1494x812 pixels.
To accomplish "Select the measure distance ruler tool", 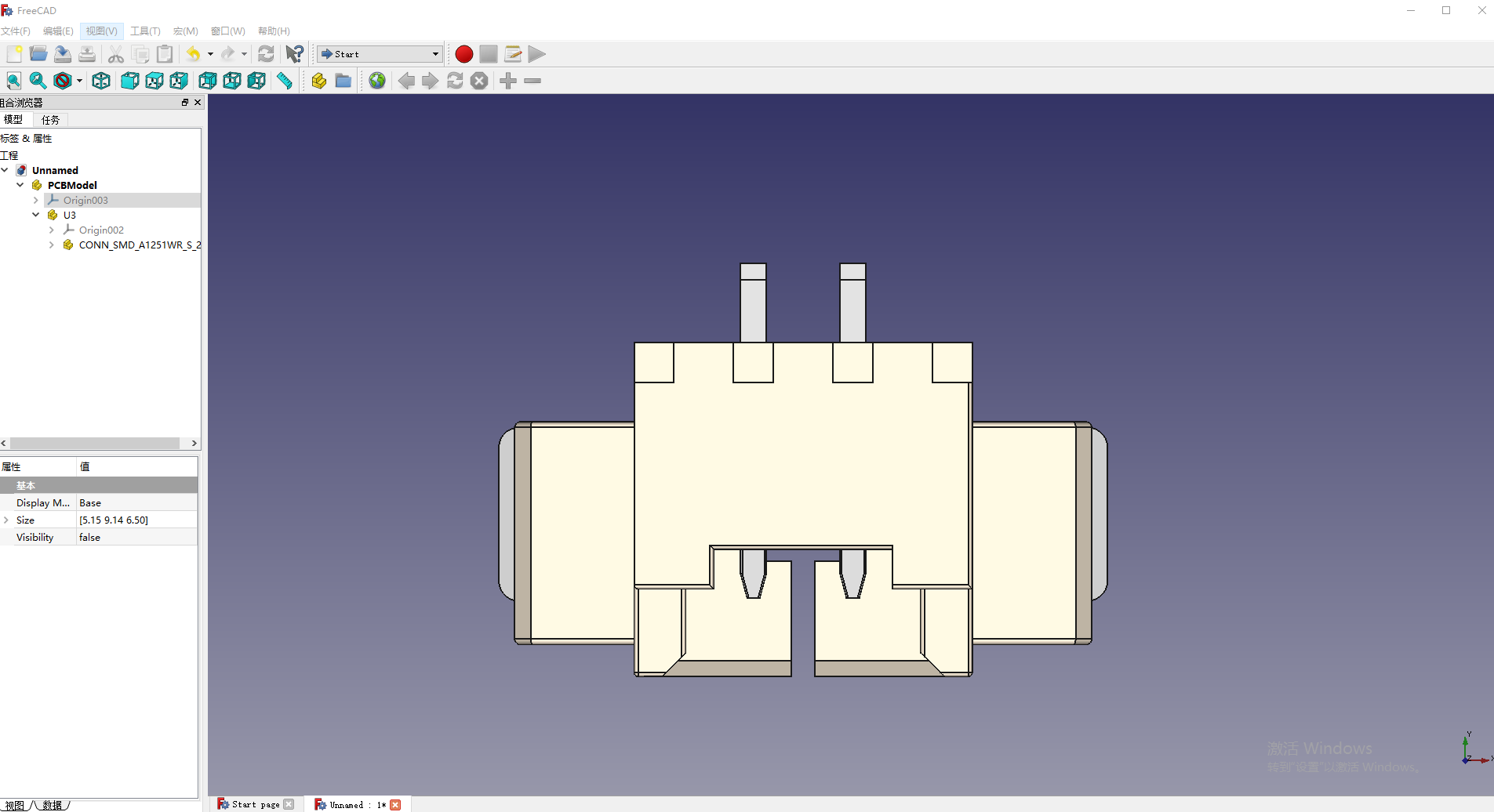I will pyautogui.click(x=285, y=81).
